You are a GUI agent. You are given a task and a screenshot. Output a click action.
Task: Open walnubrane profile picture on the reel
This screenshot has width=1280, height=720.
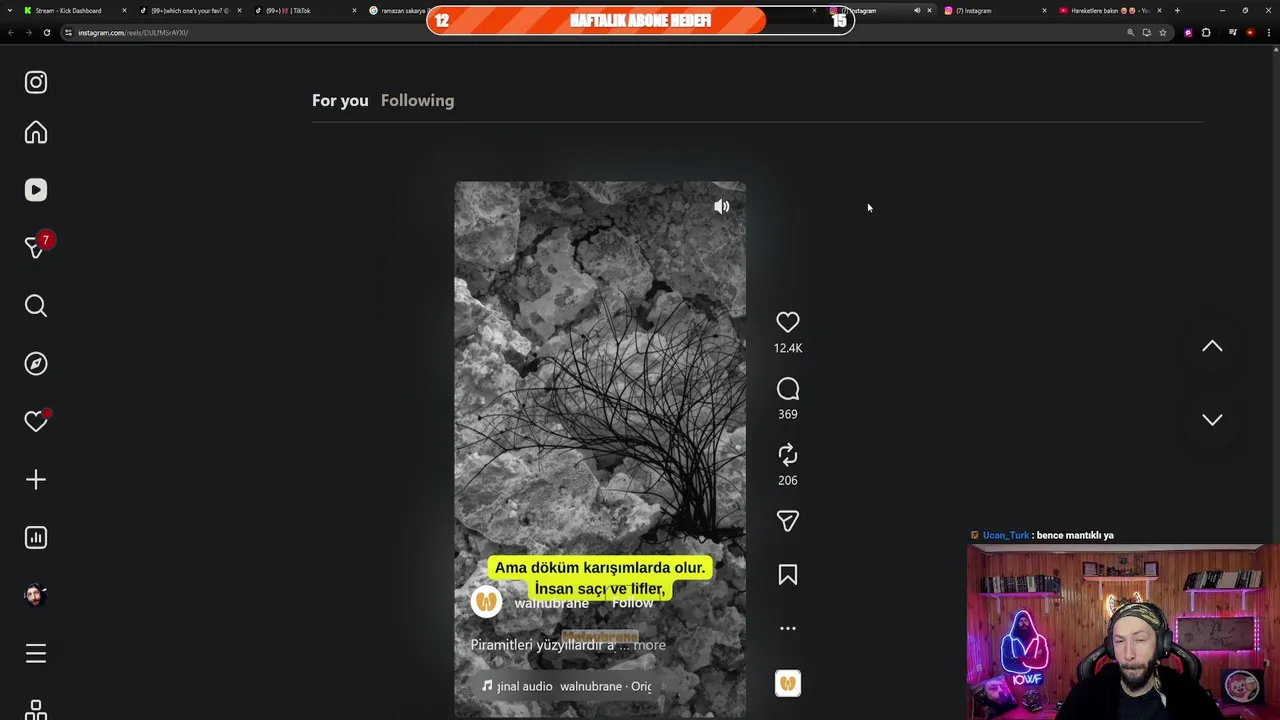[x=487, y=601]
